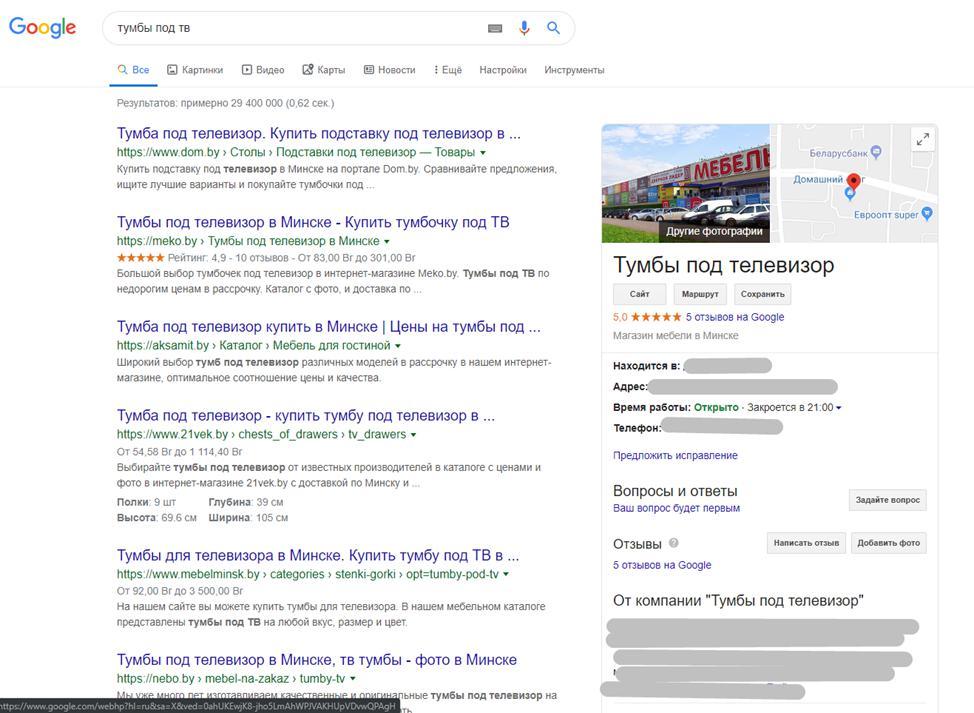Switch to the Видео tab
The height and width of the screenshot is (713, 974).
click(x=263, y=70)
